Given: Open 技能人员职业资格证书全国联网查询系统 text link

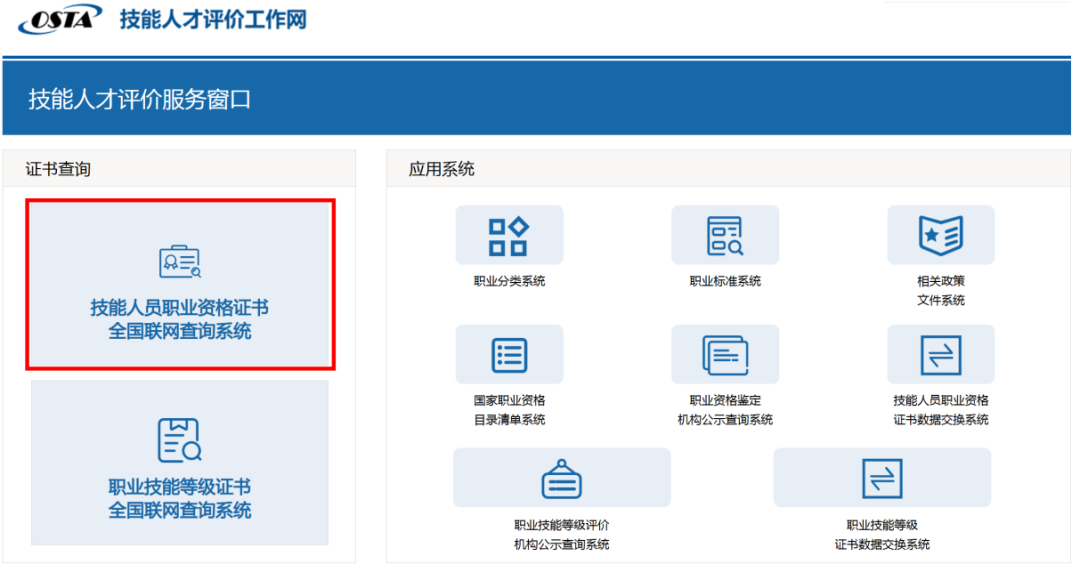Looking at the screenshot, I should click(180, 319).
